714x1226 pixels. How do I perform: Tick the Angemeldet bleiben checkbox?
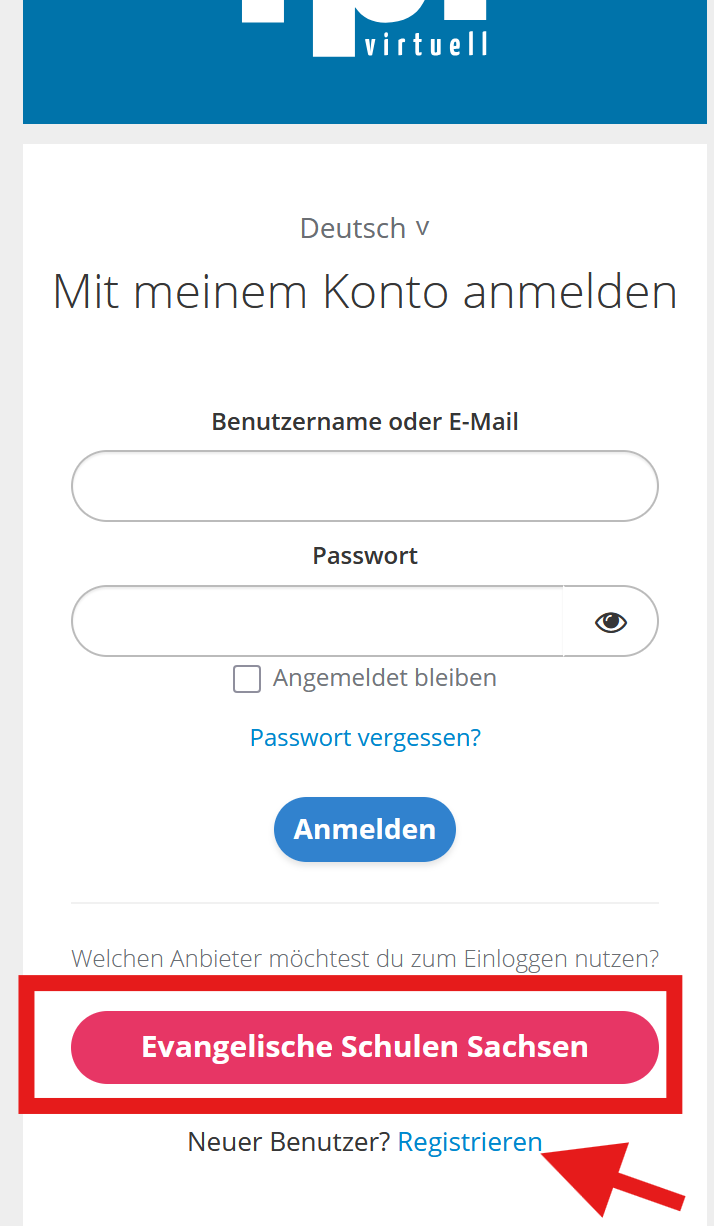point(247,679)
